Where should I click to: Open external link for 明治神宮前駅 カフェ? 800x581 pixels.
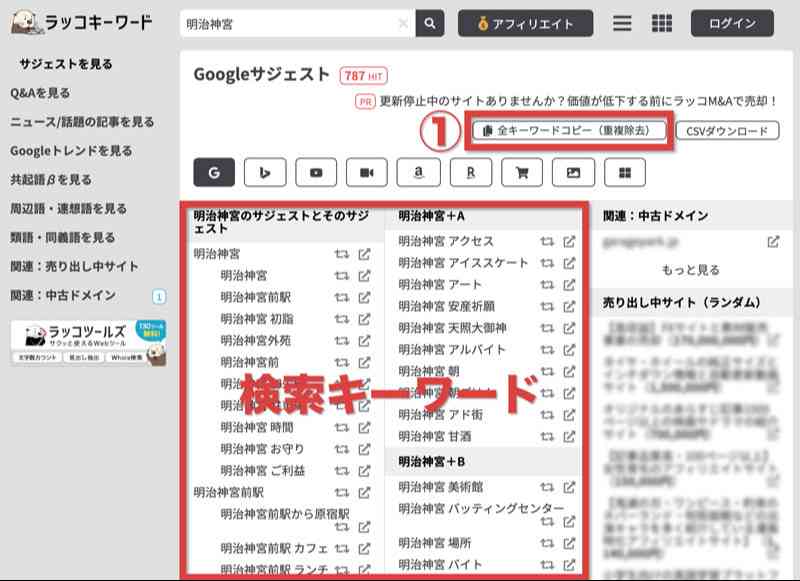(x=364, y=549)
